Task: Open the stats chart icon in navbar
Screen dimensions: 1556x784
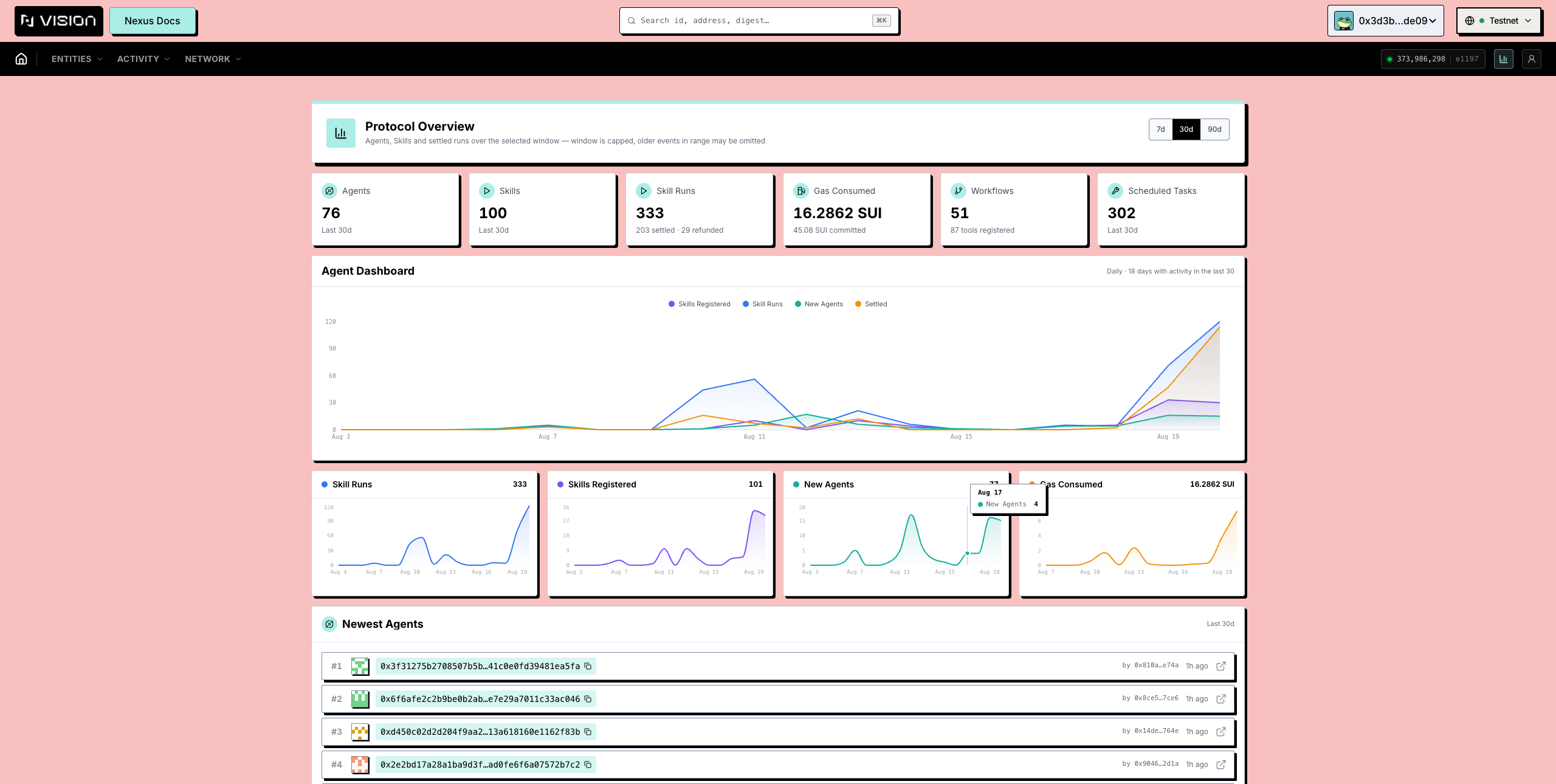Action: 1503,59
